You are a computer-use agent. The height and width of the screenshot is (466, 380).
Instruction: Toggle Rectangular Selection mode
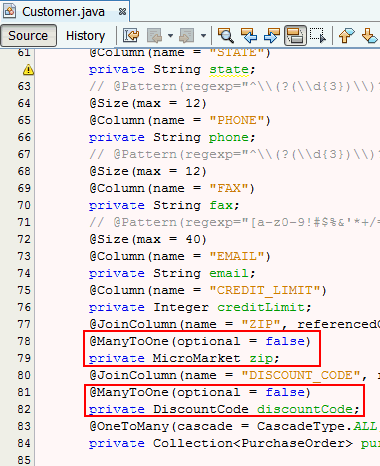coord(318,35)
